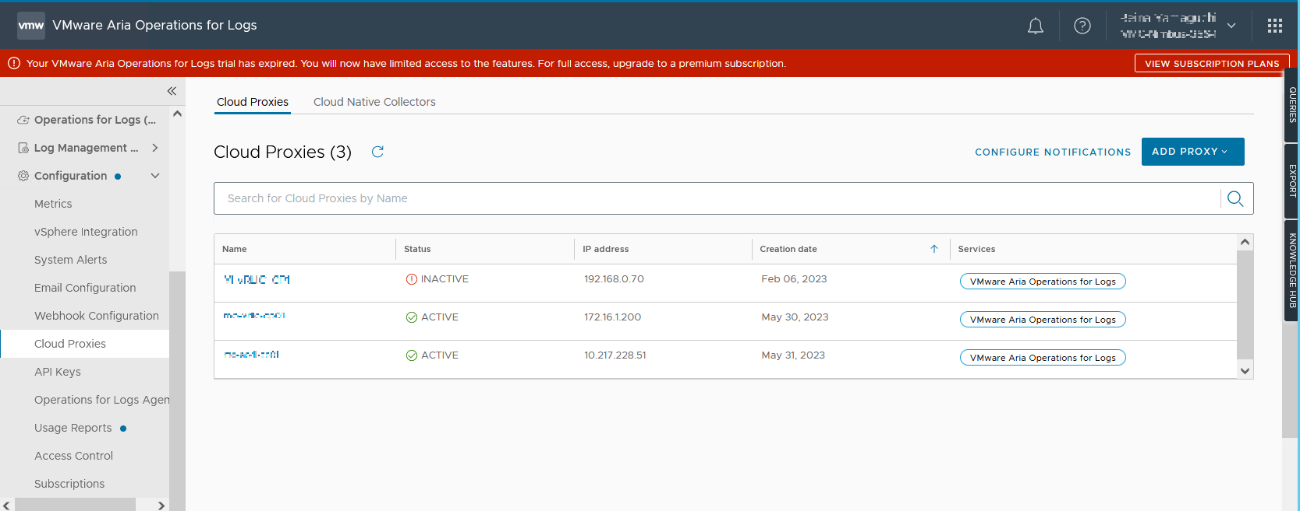Image resolution: width=1300 pixels, height=511 pixels.
Task: Click the service tag in the May 31 row
Action: point(1042,357)
